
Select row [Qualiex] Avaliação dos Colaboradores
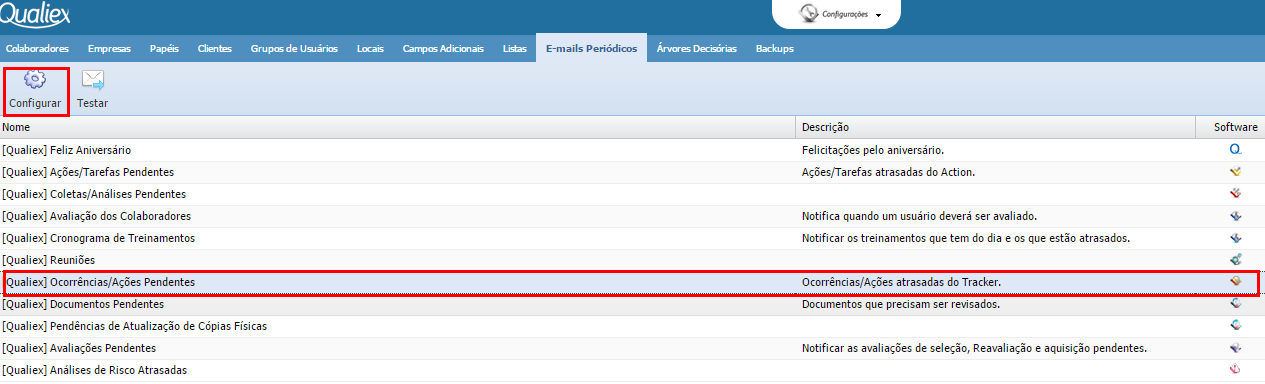pyautogui.click(x=632, y=216)
